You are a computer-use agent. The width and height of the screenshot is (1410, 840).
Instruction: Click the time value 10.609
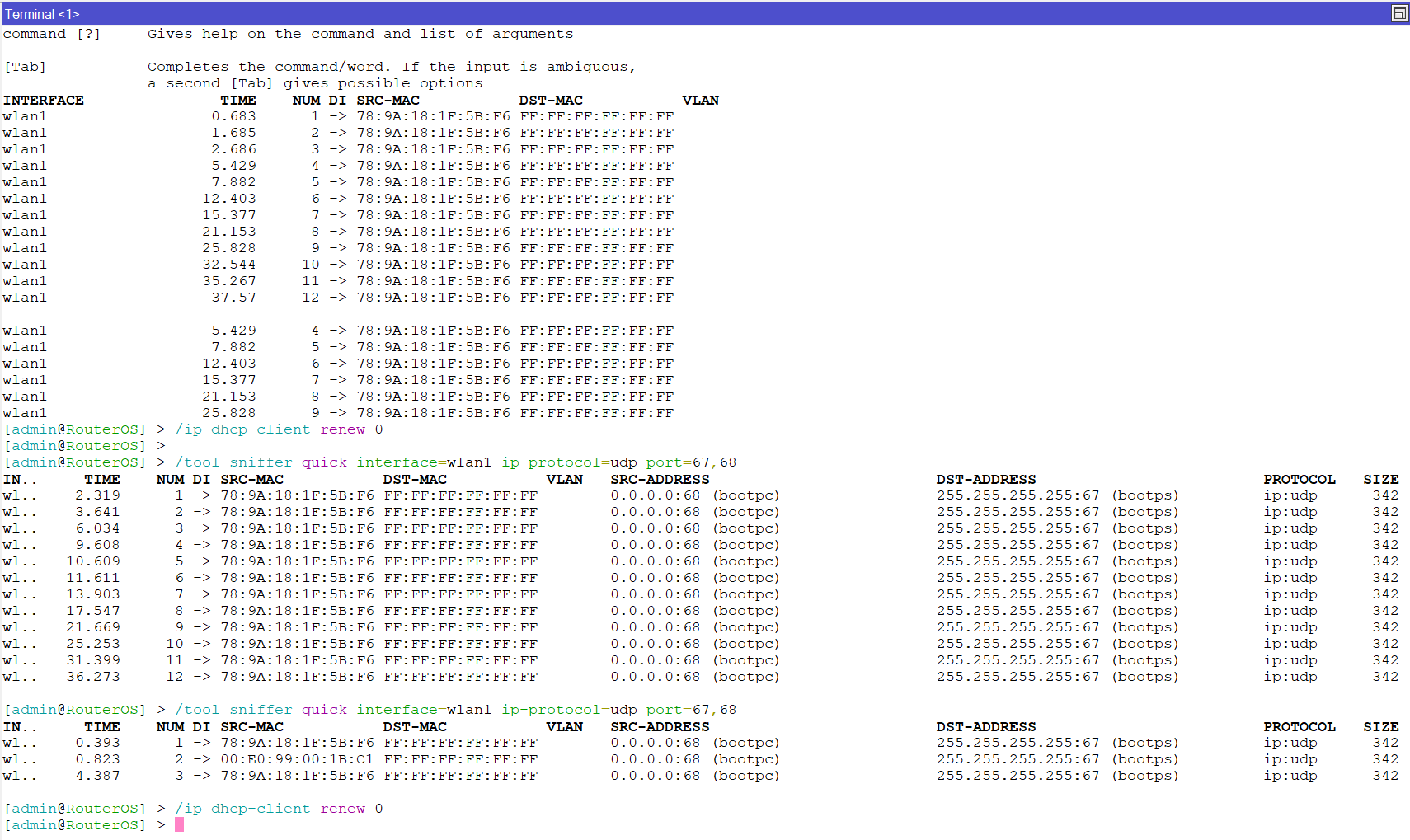pos(93,561)
